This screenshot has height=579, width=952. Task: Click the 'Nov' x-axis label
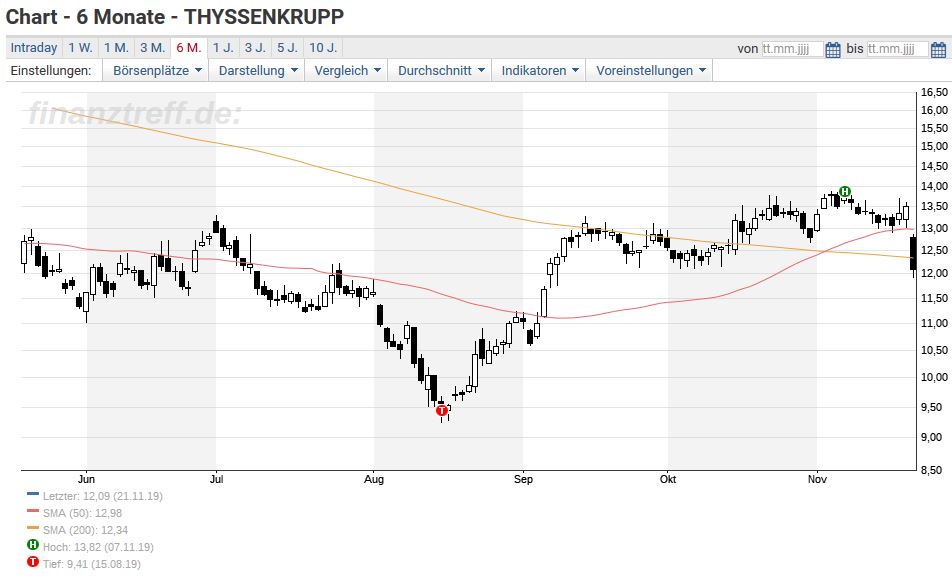(x=817, y=479)
